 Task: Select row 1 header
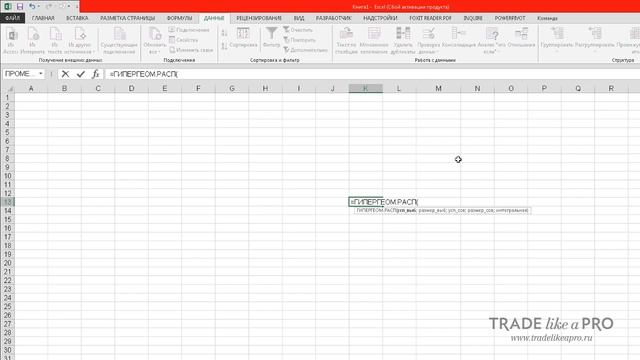pos(7,98)
